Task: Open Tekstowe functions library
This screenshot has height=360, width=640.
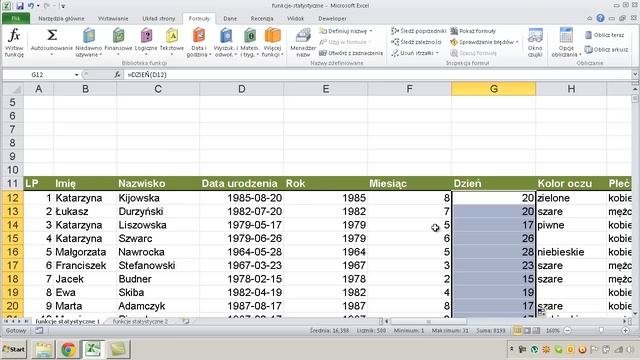Action: coord(172,42)
